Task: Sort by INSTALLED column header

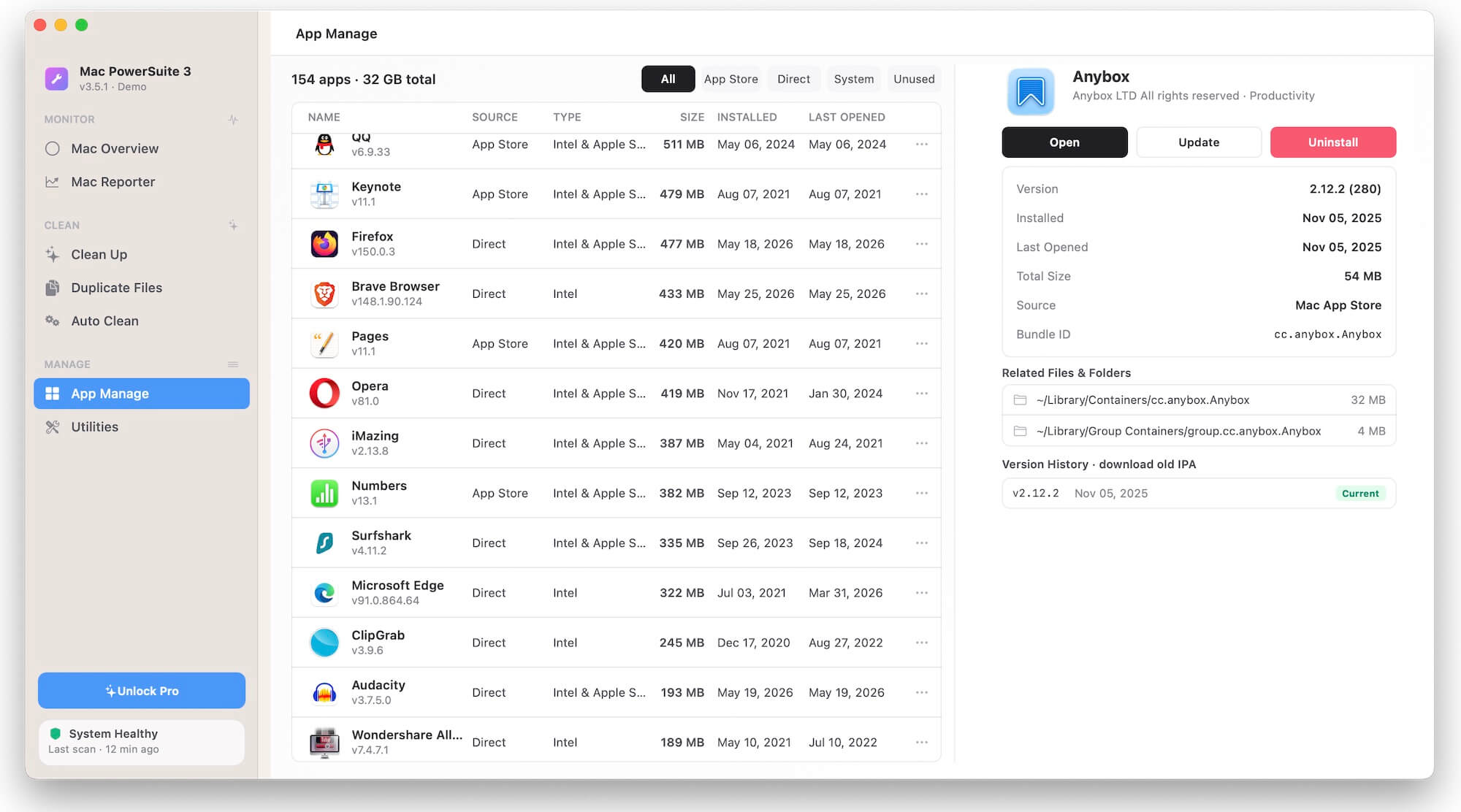Action: [747, 117]
